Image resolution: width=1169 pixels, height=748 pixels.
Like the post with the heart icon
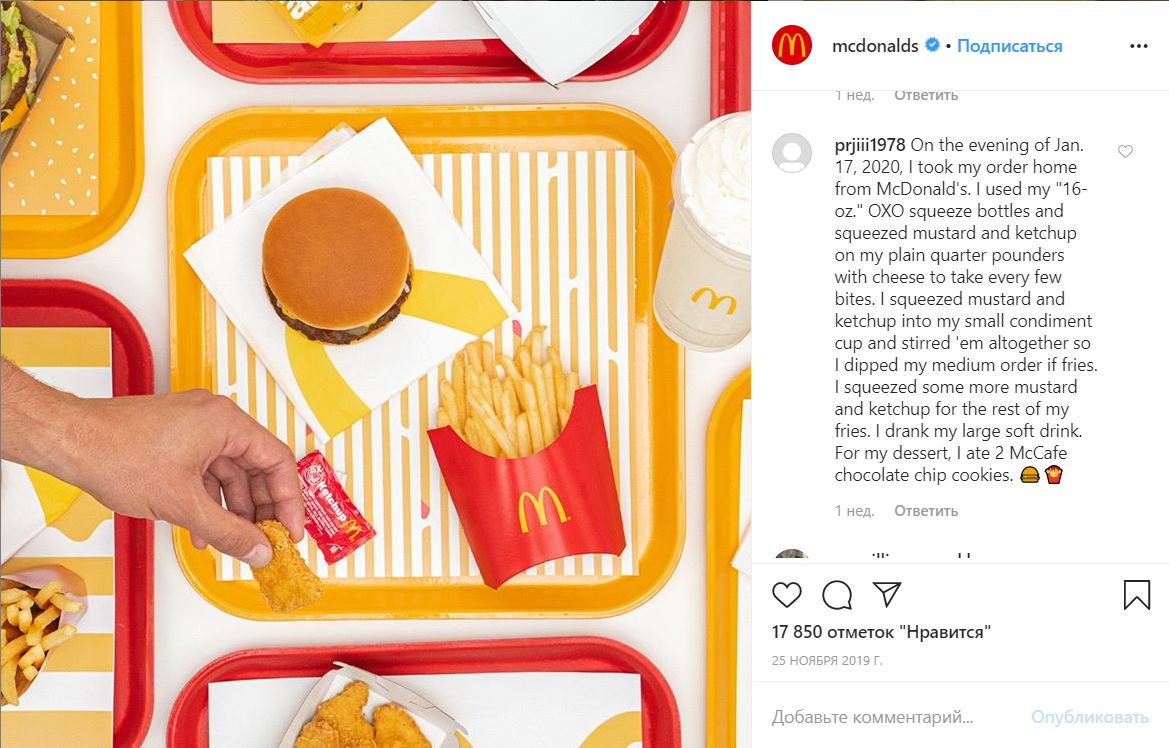point(787,594)
